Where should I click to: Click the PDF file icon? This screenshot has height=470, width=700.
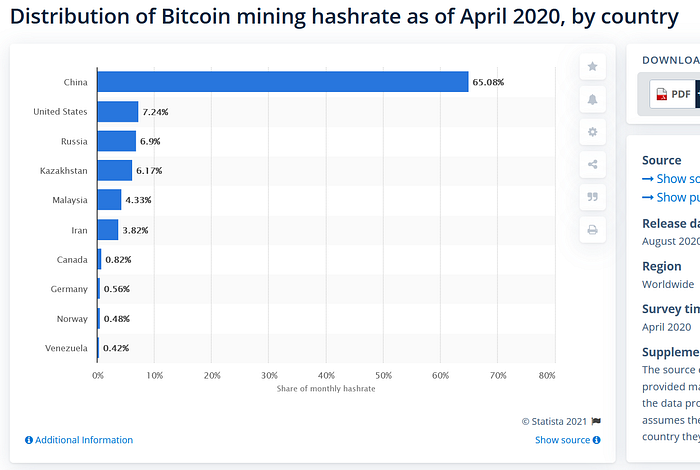pos(662,94)
